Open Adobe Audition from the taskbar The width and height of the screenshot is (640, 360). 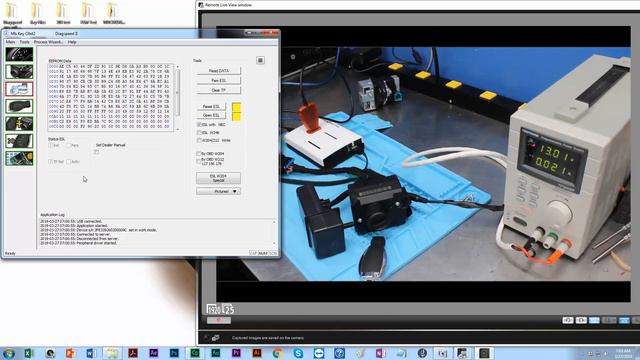[216, 353]
